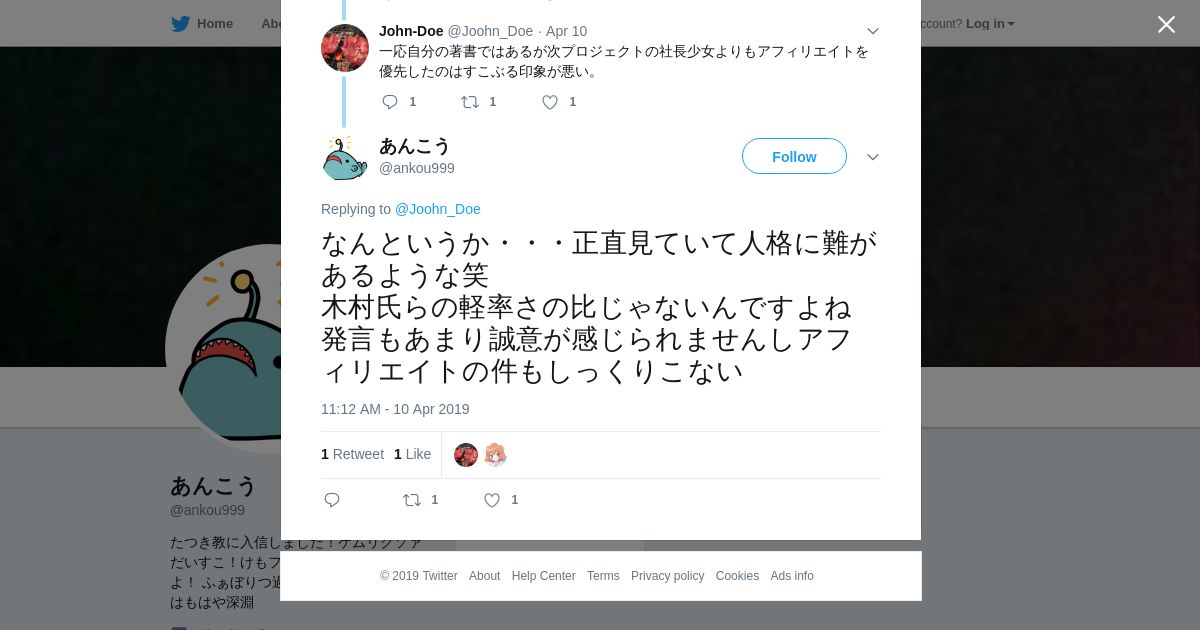Like the main tweet by あんこう

492,500
